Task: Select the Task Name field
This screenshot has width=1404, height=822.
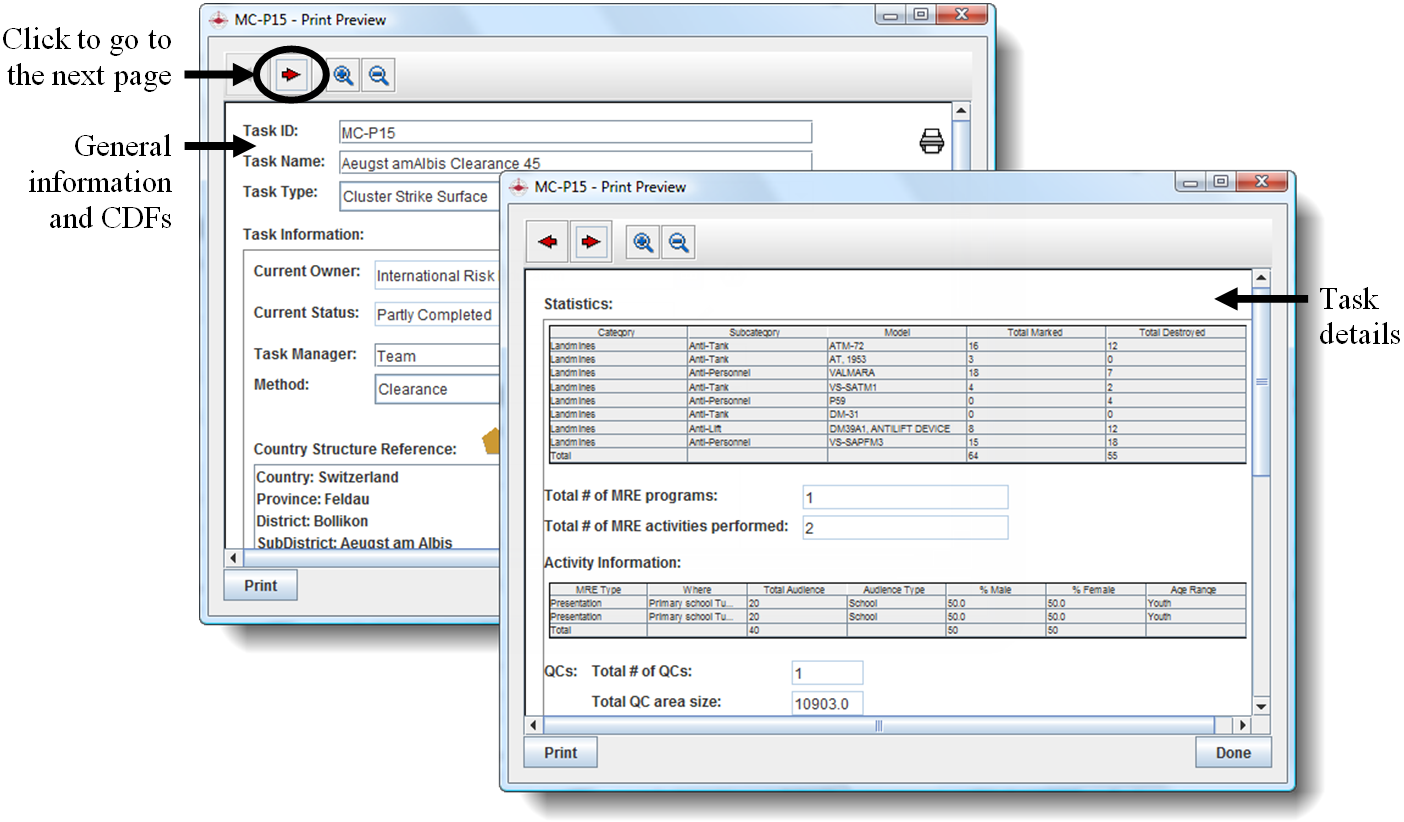Action: (575, 162)
